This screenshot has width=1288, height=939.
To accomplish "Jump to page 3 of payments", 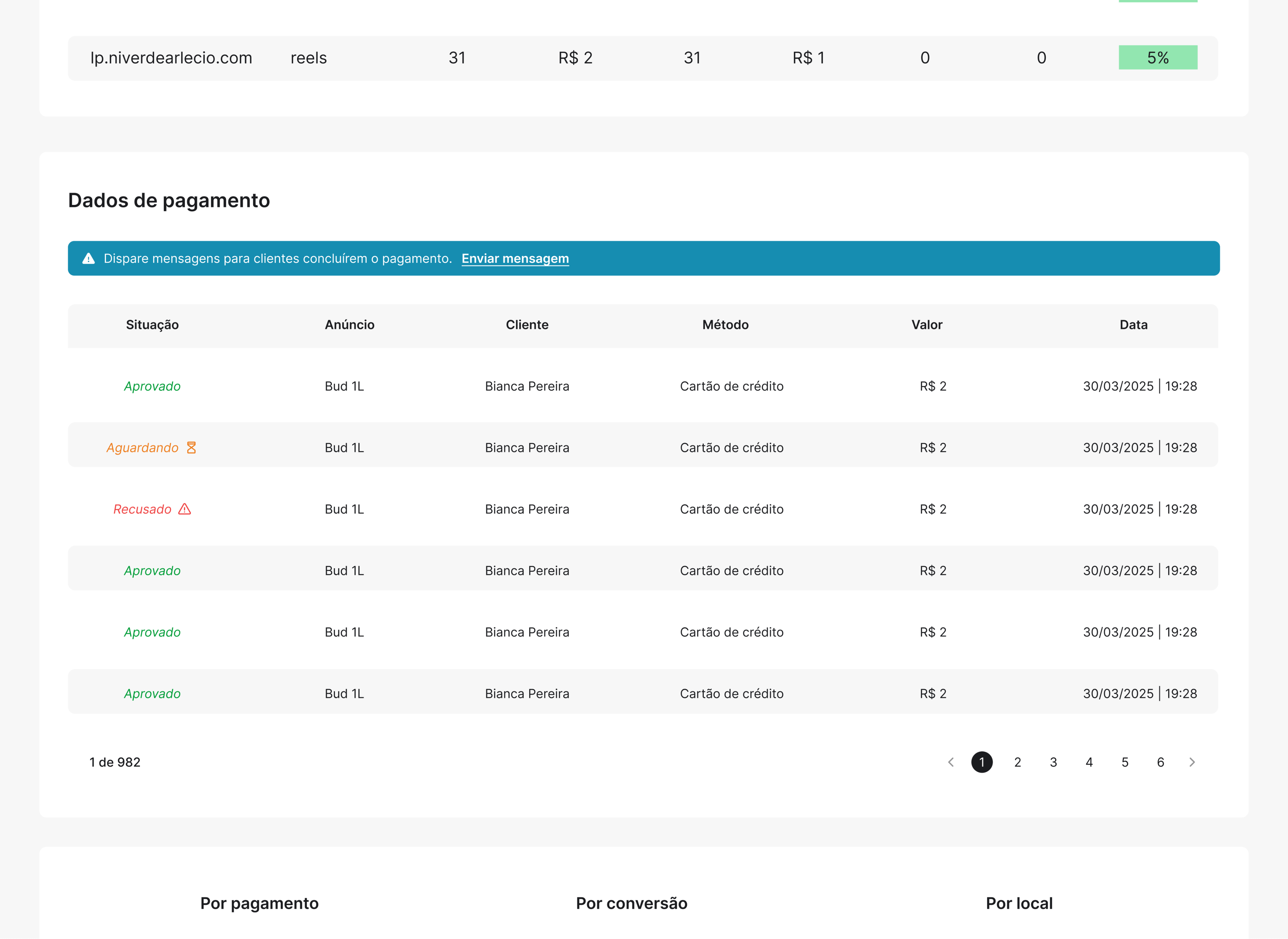I will point(1053,762).
